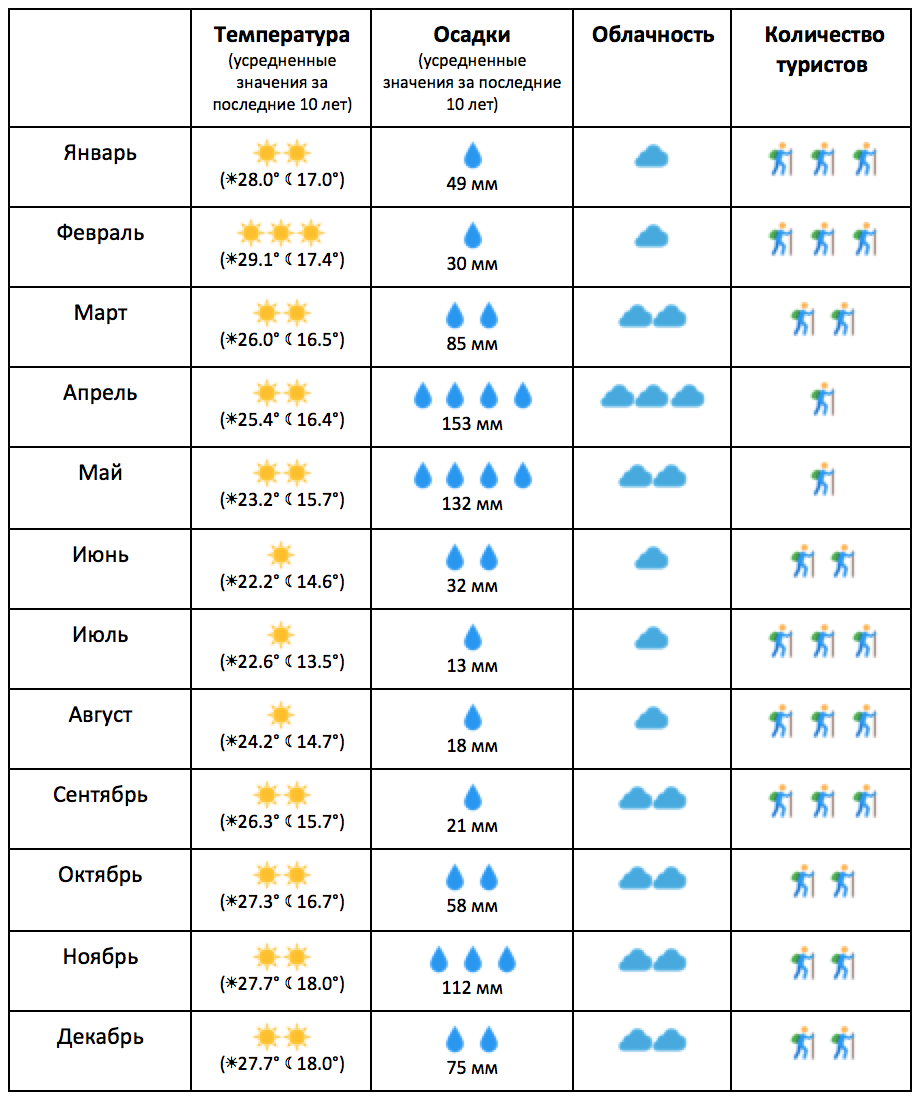Click the 153 мм precipitation value
This screenshot has width=920, height=1102.
[472, 424]
